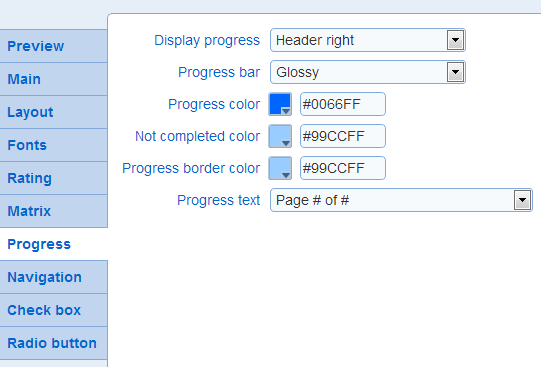Viewport: 541px width, 367px height.
Task: Open the Navigation tab
Action: [53, 277]
